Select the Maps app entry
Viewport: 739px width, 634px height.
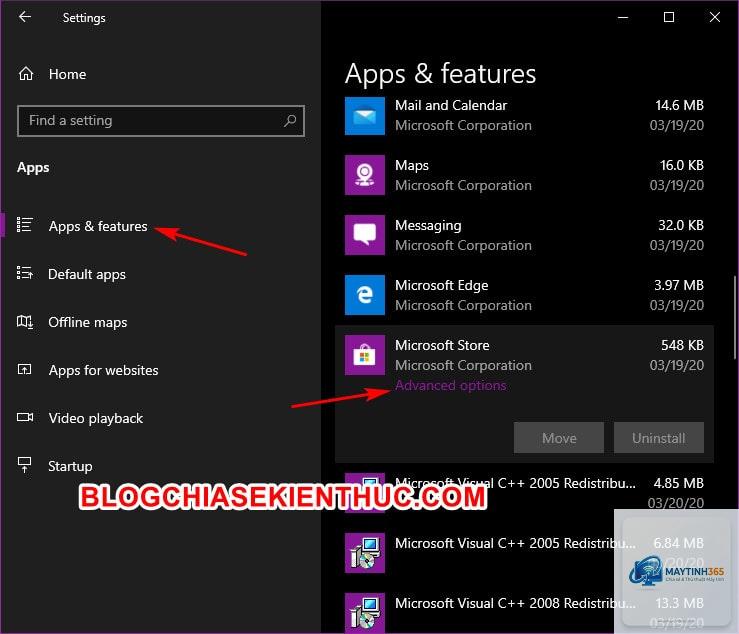click(x=524, y=175)
